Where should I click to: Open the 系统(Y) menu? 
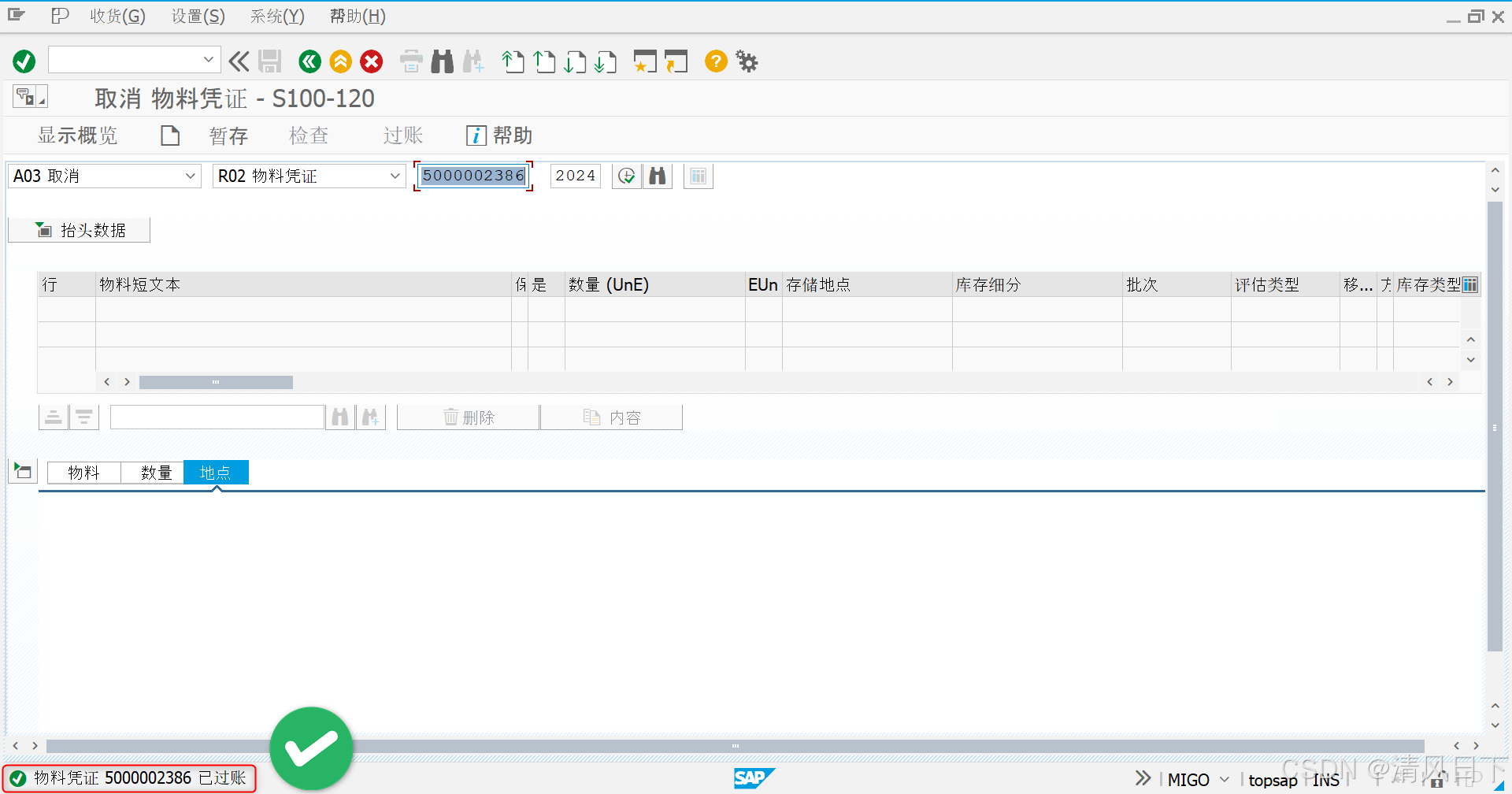[x=276, y=16]
